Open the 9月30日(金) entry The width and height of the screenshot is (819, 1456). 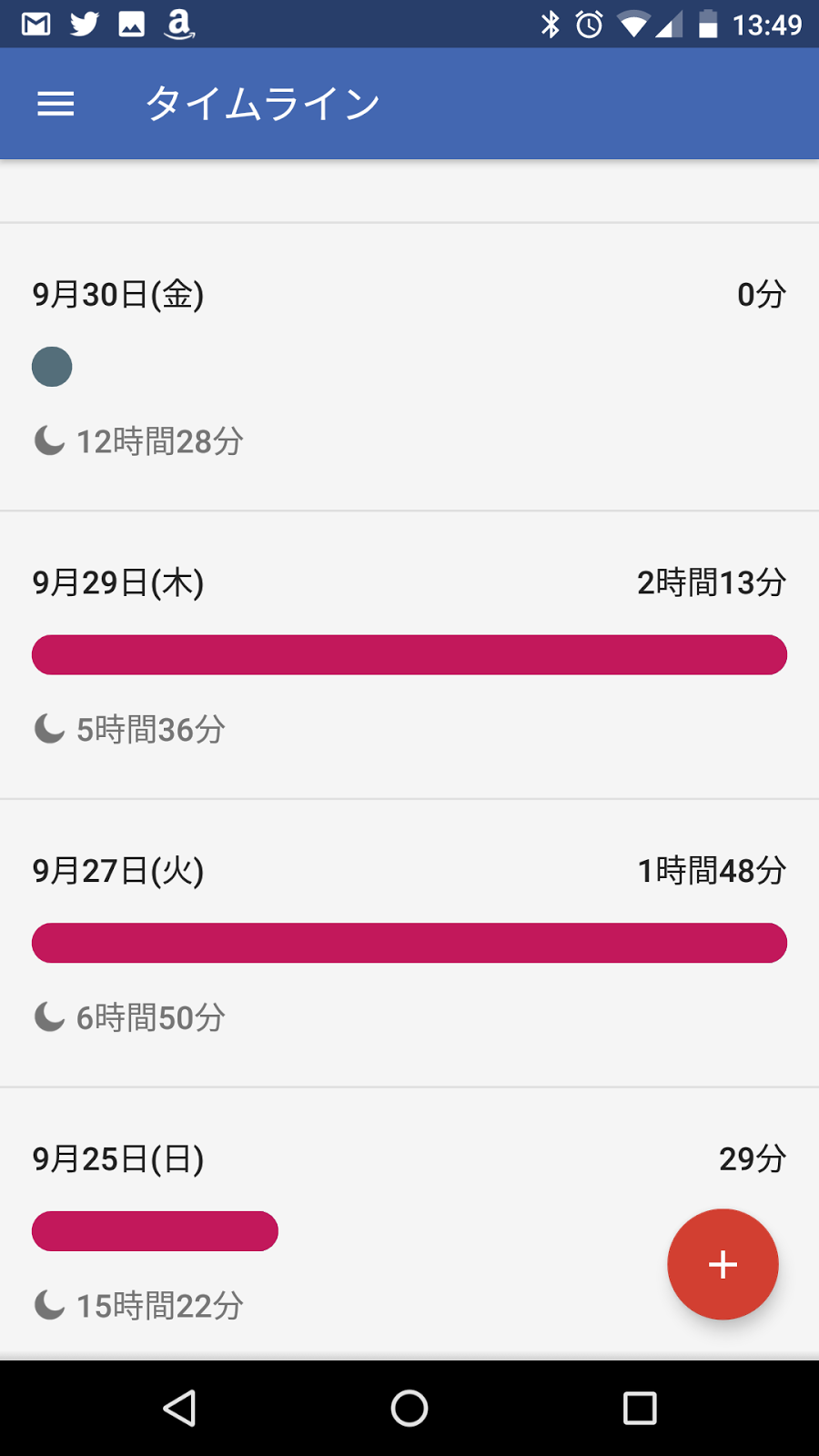[409, 367]
